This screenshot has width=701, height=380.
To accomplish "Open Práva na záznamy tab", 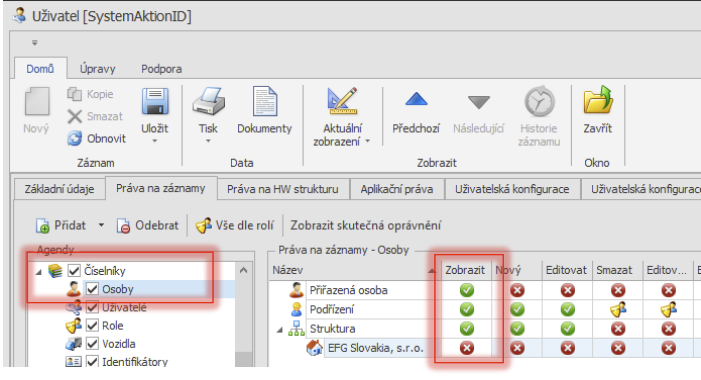I will pos(161,188).
